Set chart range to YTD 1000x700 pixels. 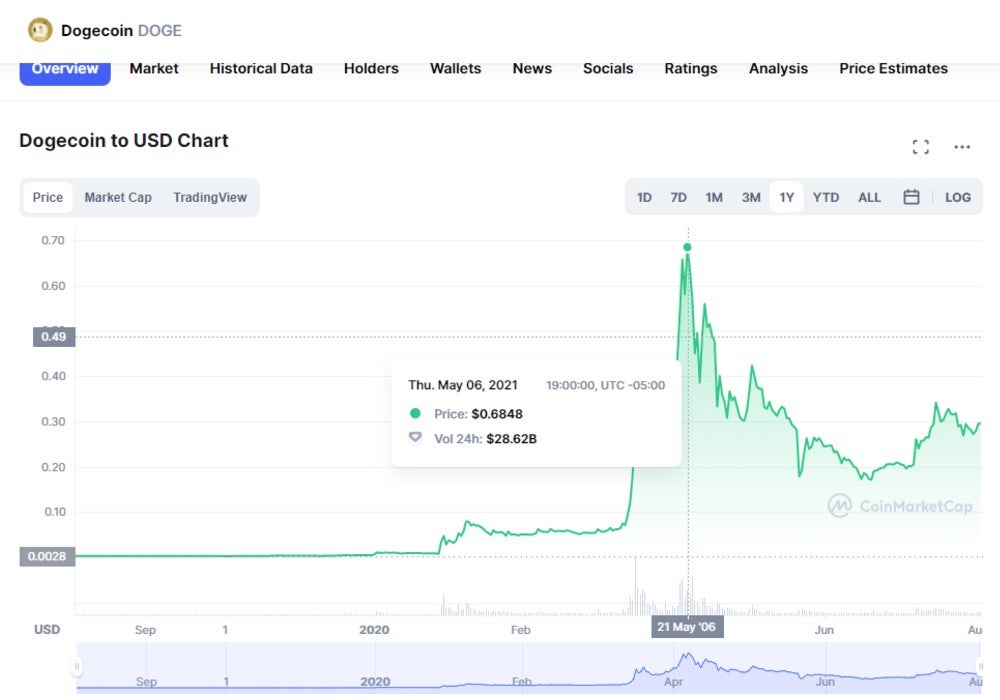pos(826,198)
